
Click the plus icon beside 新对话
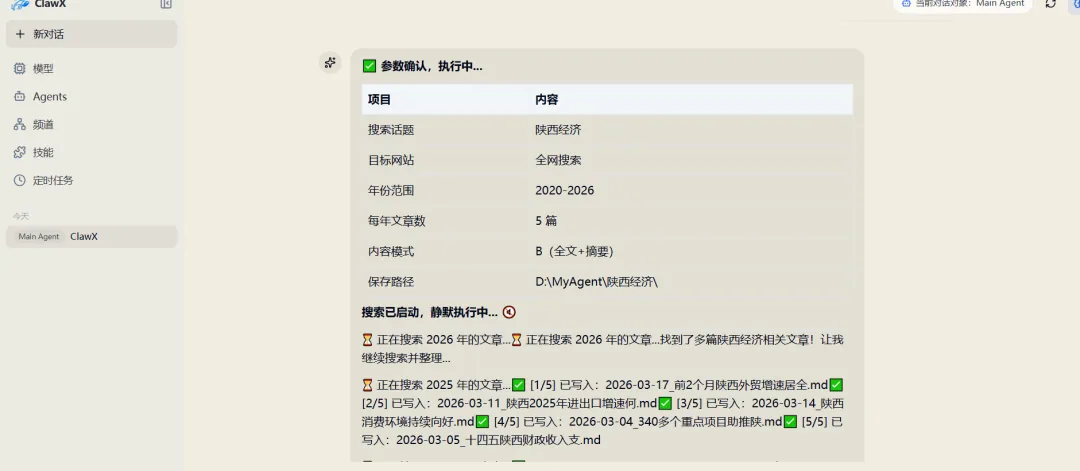point(19,34)
